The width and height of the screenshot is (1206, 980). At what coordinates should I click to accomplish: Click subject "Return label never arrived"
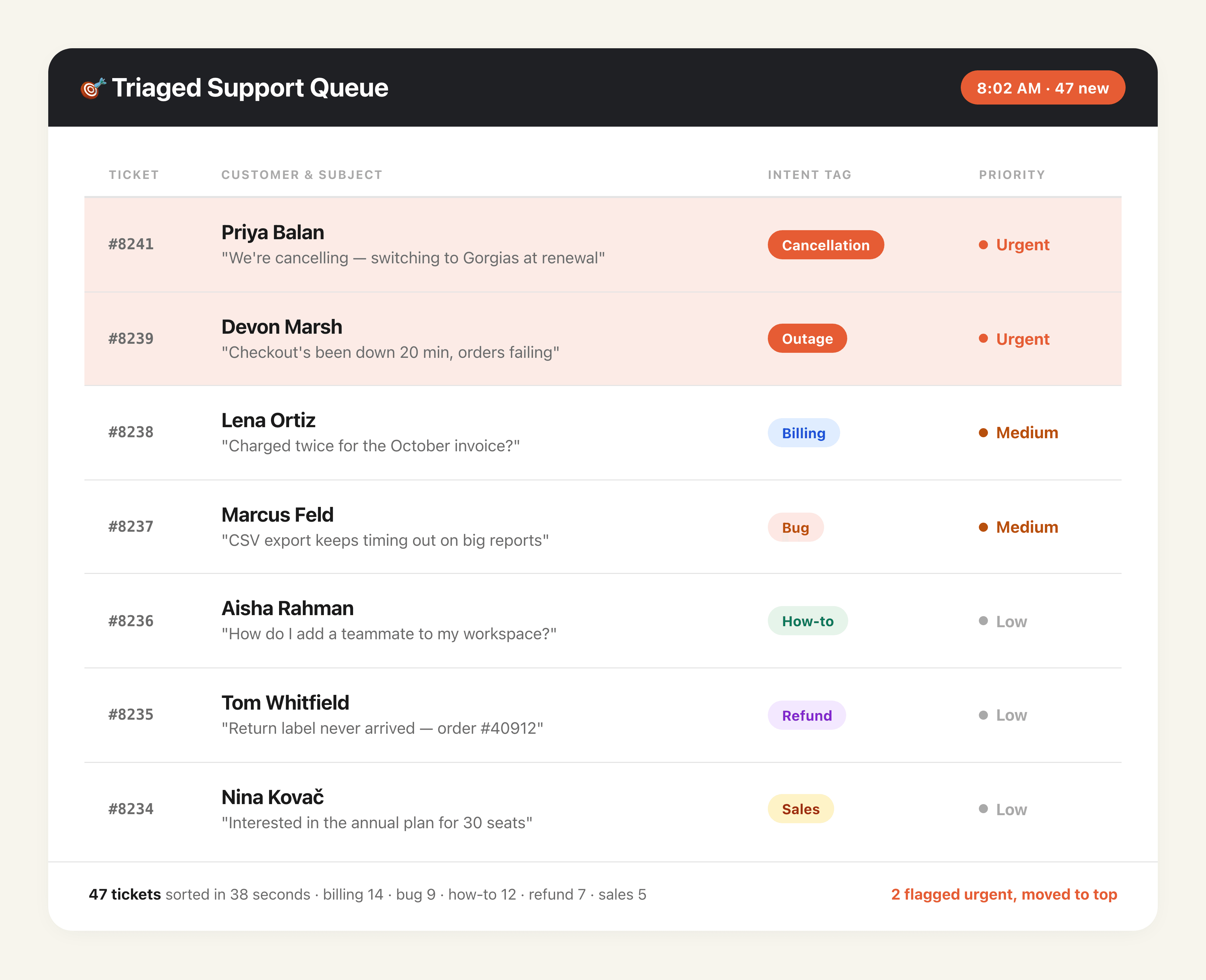[x=382, y=728]
